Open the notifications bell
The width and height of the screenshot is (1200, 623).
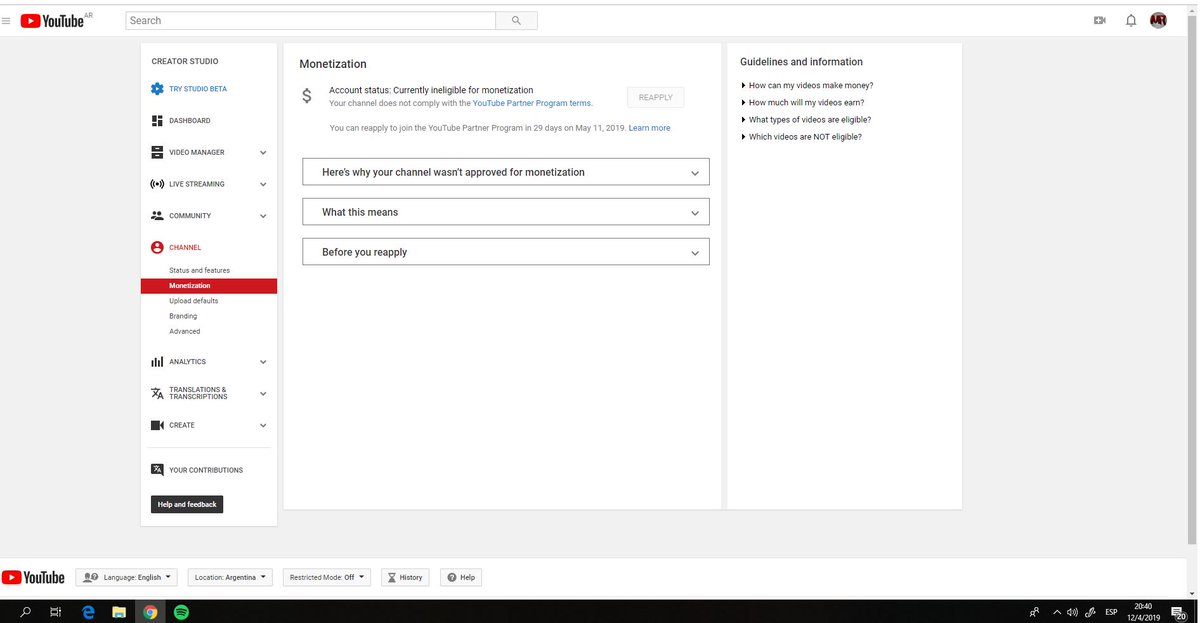[1131, 20]
